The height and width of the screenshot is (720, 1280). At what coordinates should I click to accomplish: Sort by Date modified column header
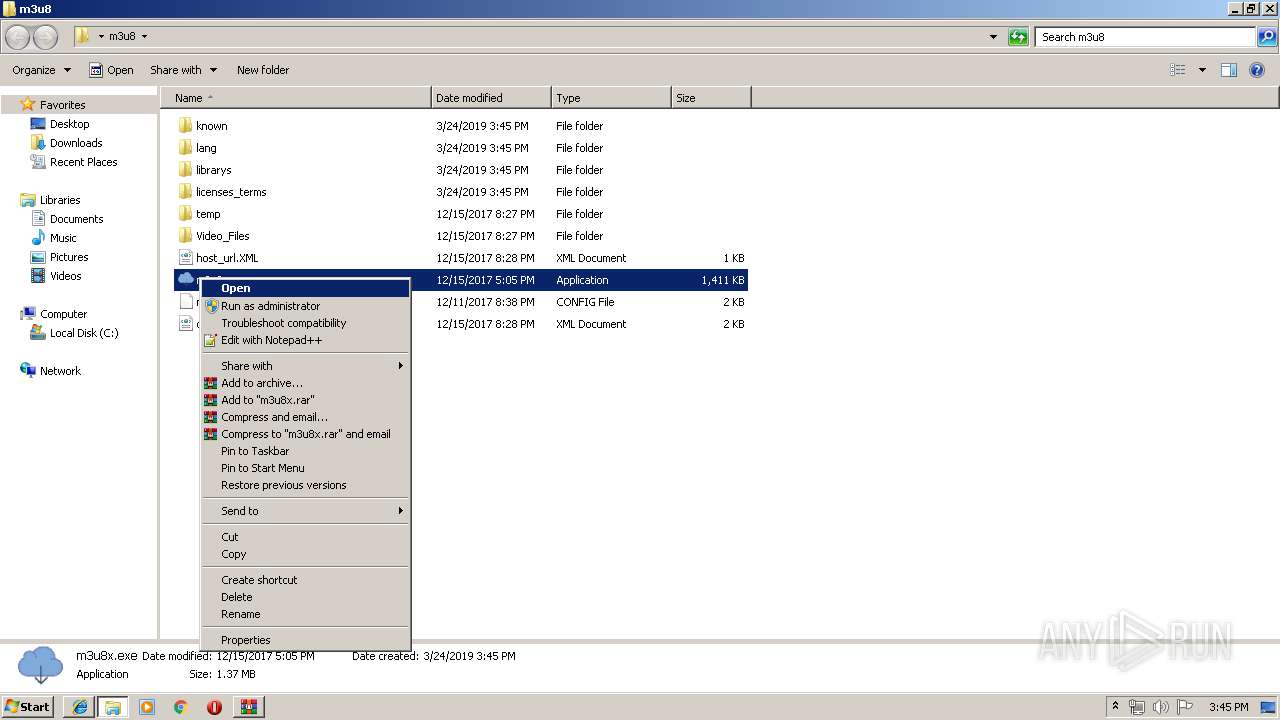[491, 98]
